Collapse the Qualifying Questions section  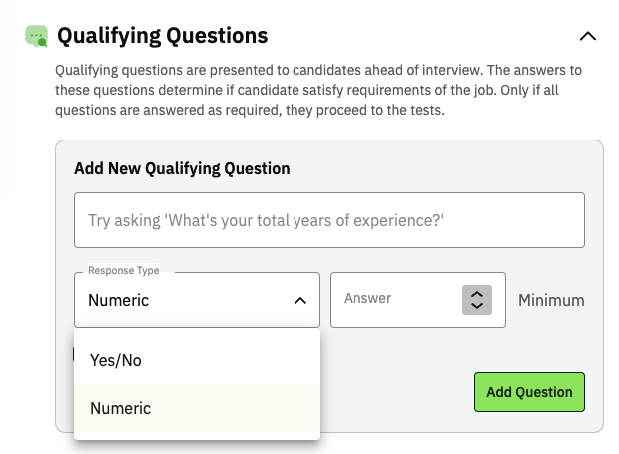coord(588,36)
